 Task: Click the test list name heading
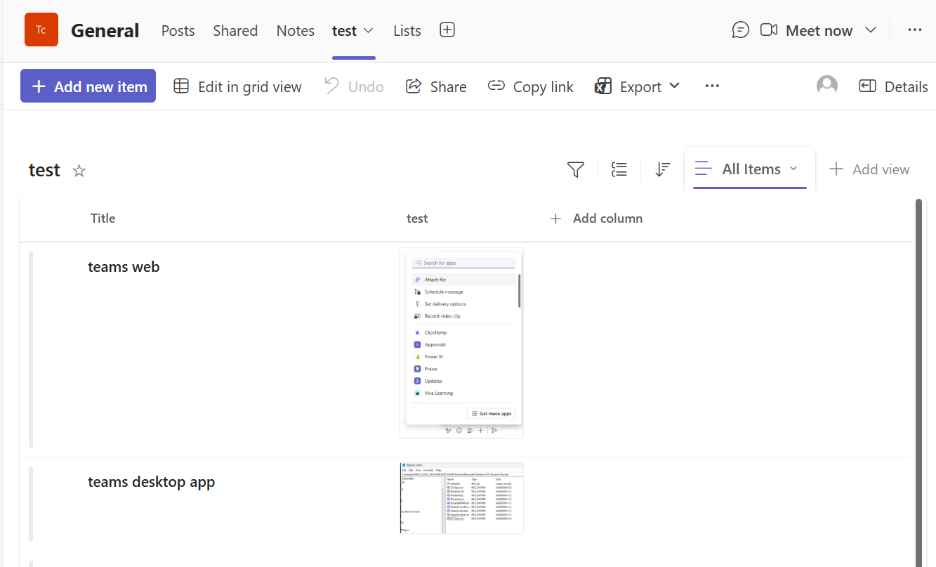pyautogui.click(x=44, y=171)
